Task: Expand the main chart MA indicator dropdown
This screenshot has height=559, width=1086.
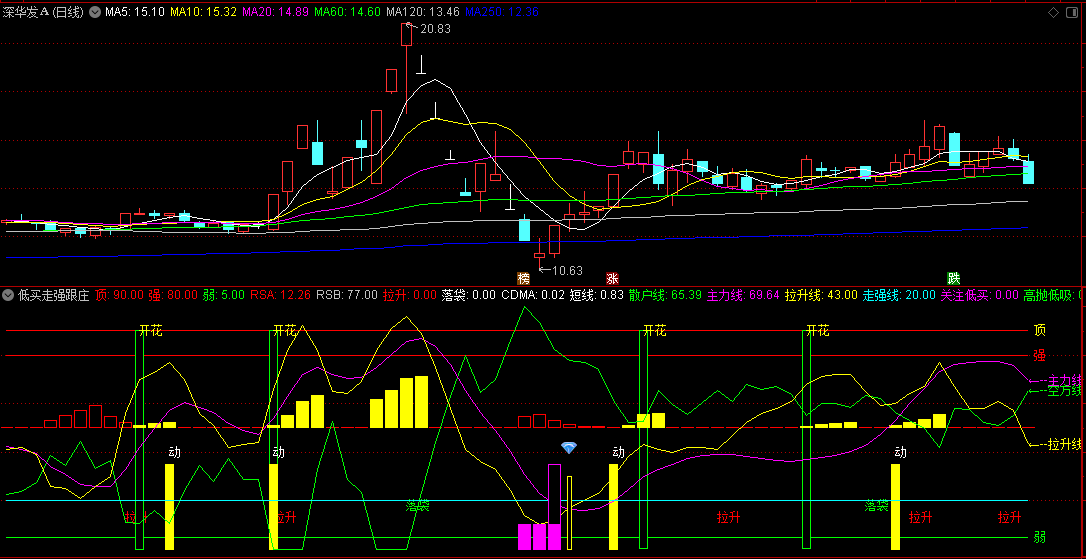Action: click(94, 12)
